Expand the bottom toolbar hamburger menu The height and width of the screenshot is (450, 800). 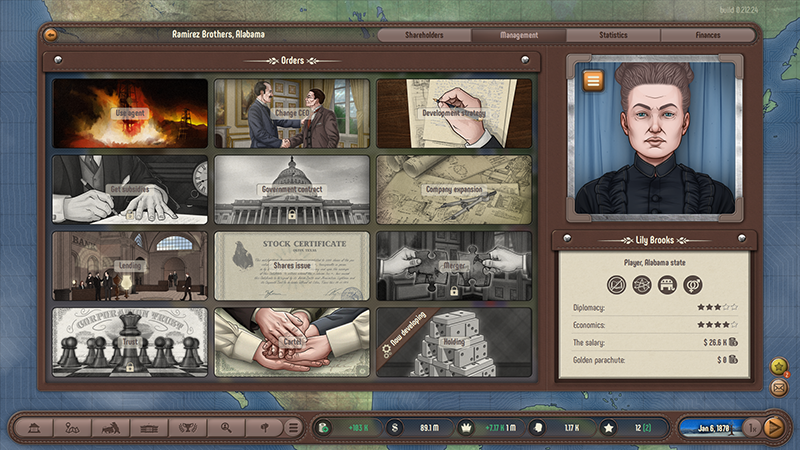pyautogui.click(x=293, y=427)
